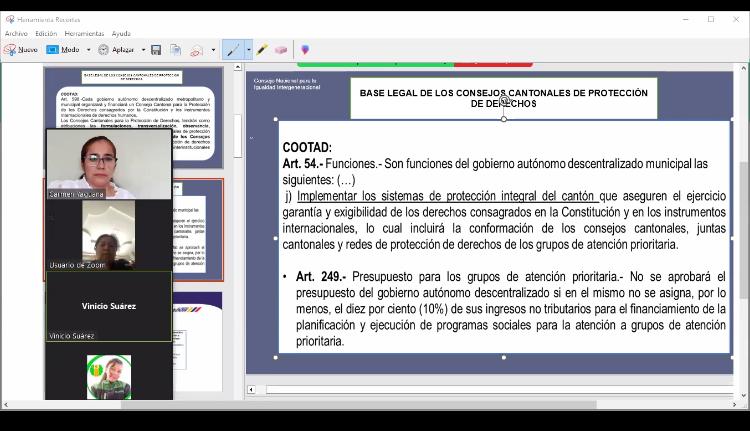Open Paint 3D editing icon
Viewport: 750px width, 431px height.
point(305,50)
